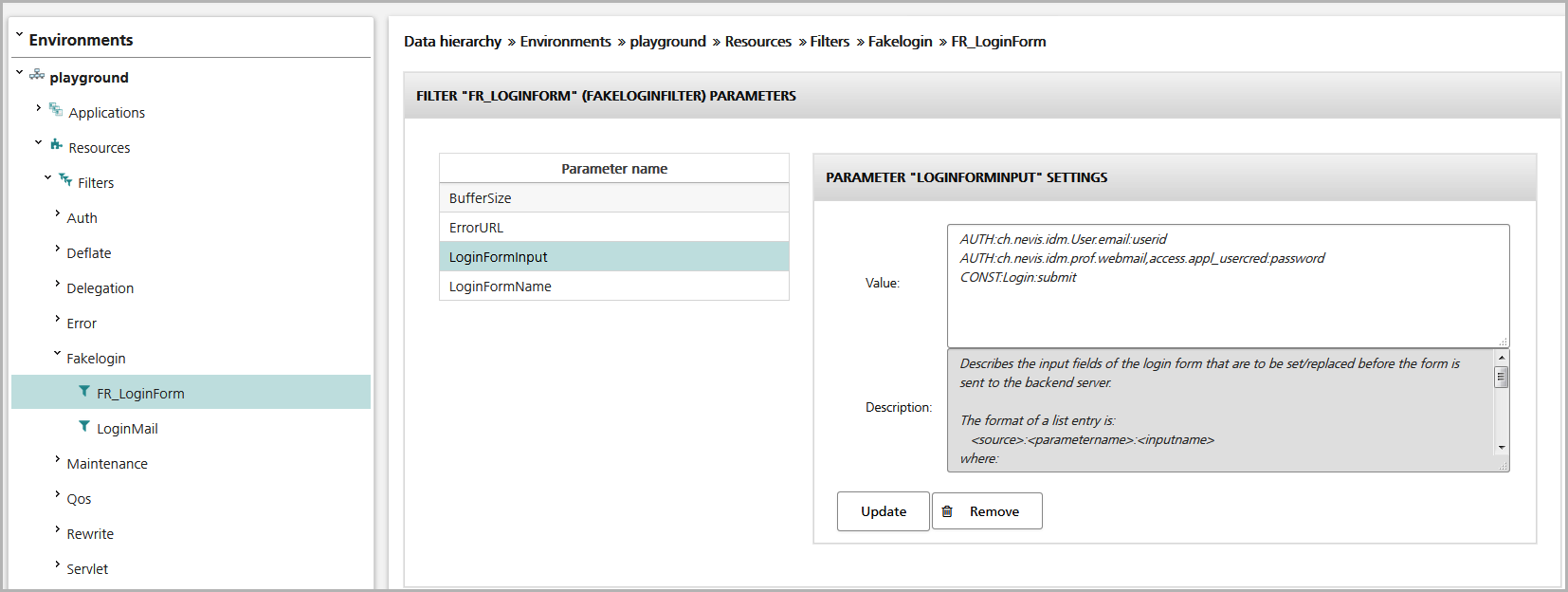Collapse the playground tree node
The width and height of the screenshot is (1568, 592).
coord(19,72)
